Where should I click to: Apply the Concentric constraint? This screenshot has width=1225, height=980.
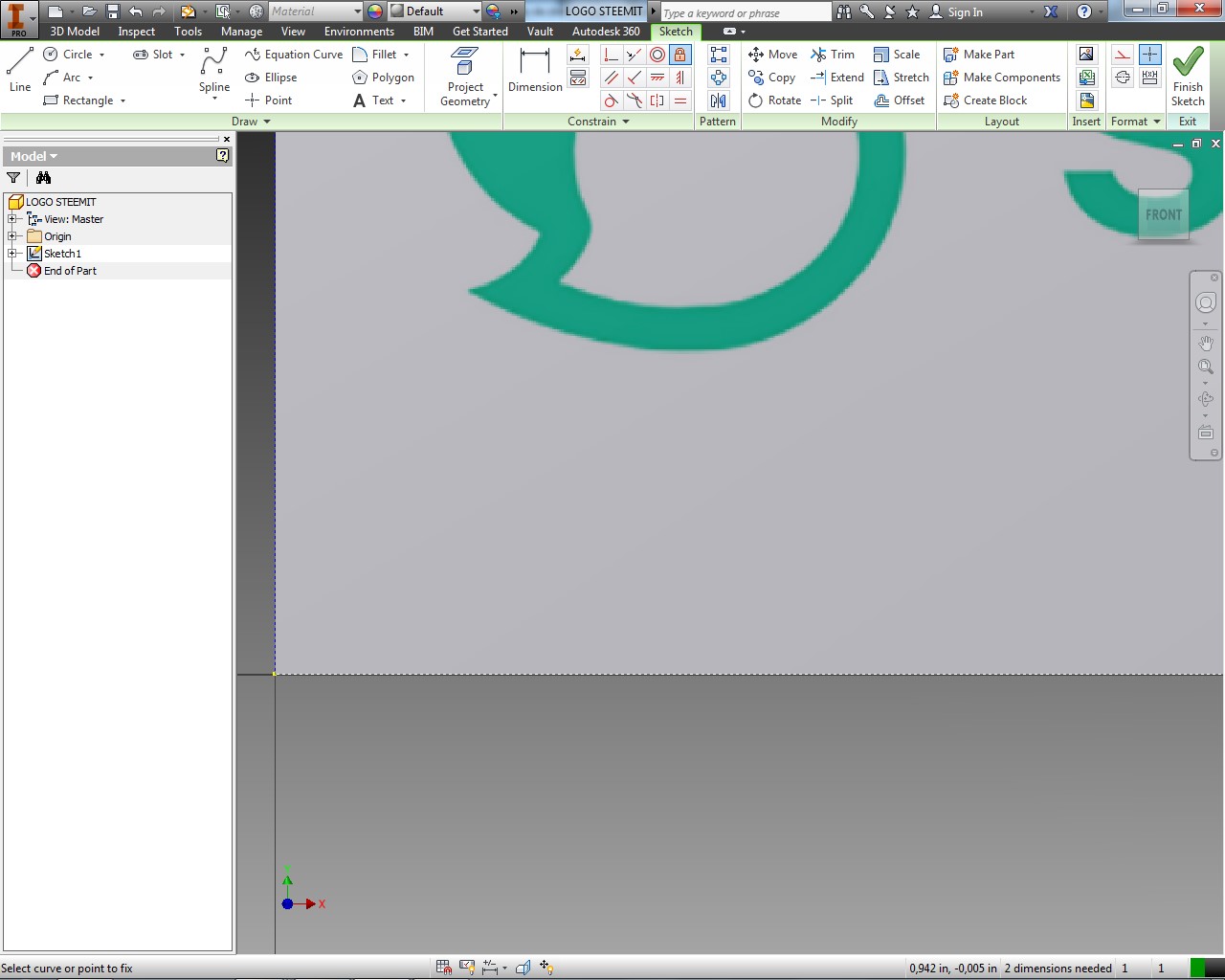pos(657,55)
